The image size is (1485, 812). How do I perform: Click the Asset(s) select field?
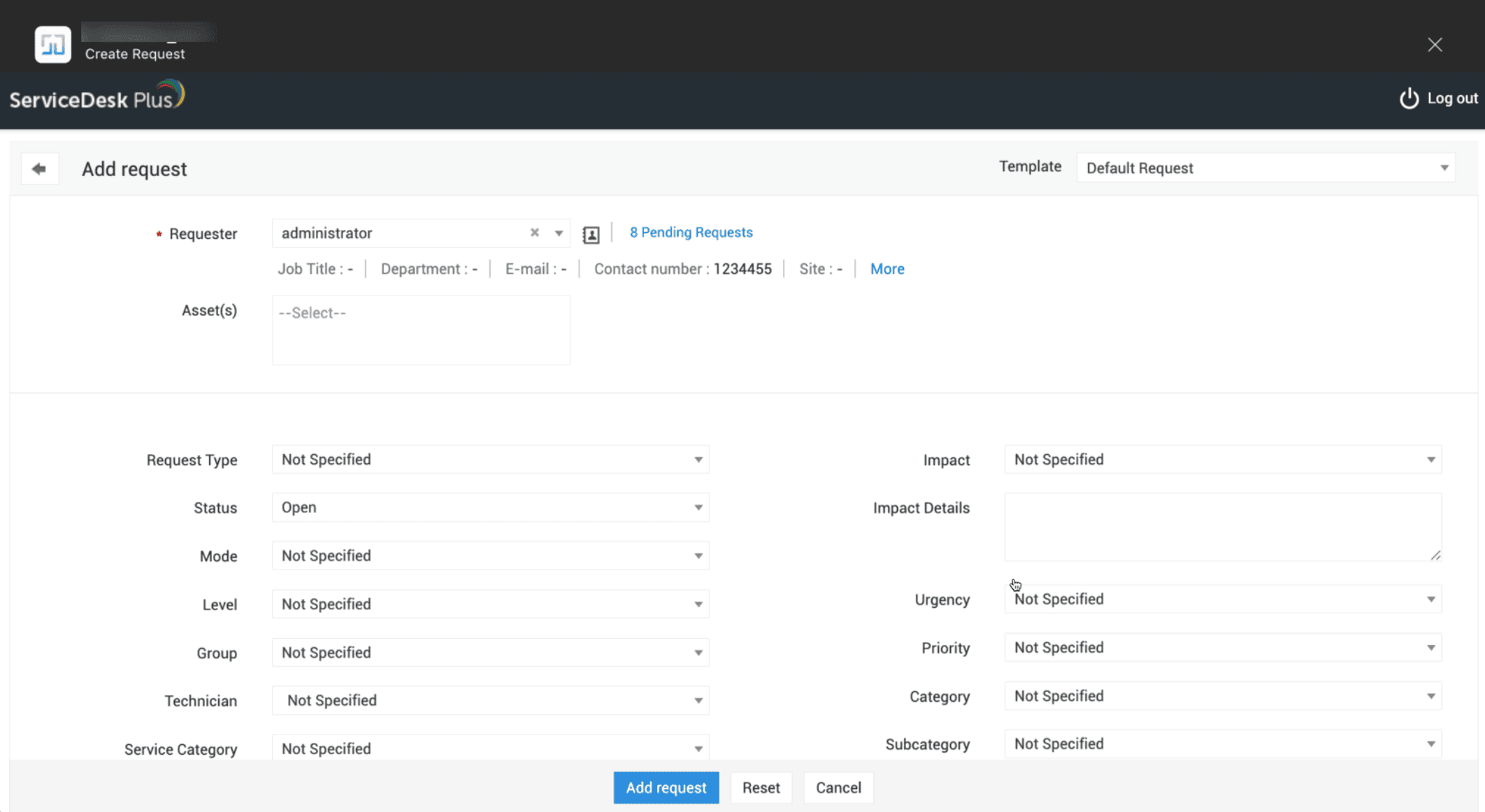click(421, 330)
